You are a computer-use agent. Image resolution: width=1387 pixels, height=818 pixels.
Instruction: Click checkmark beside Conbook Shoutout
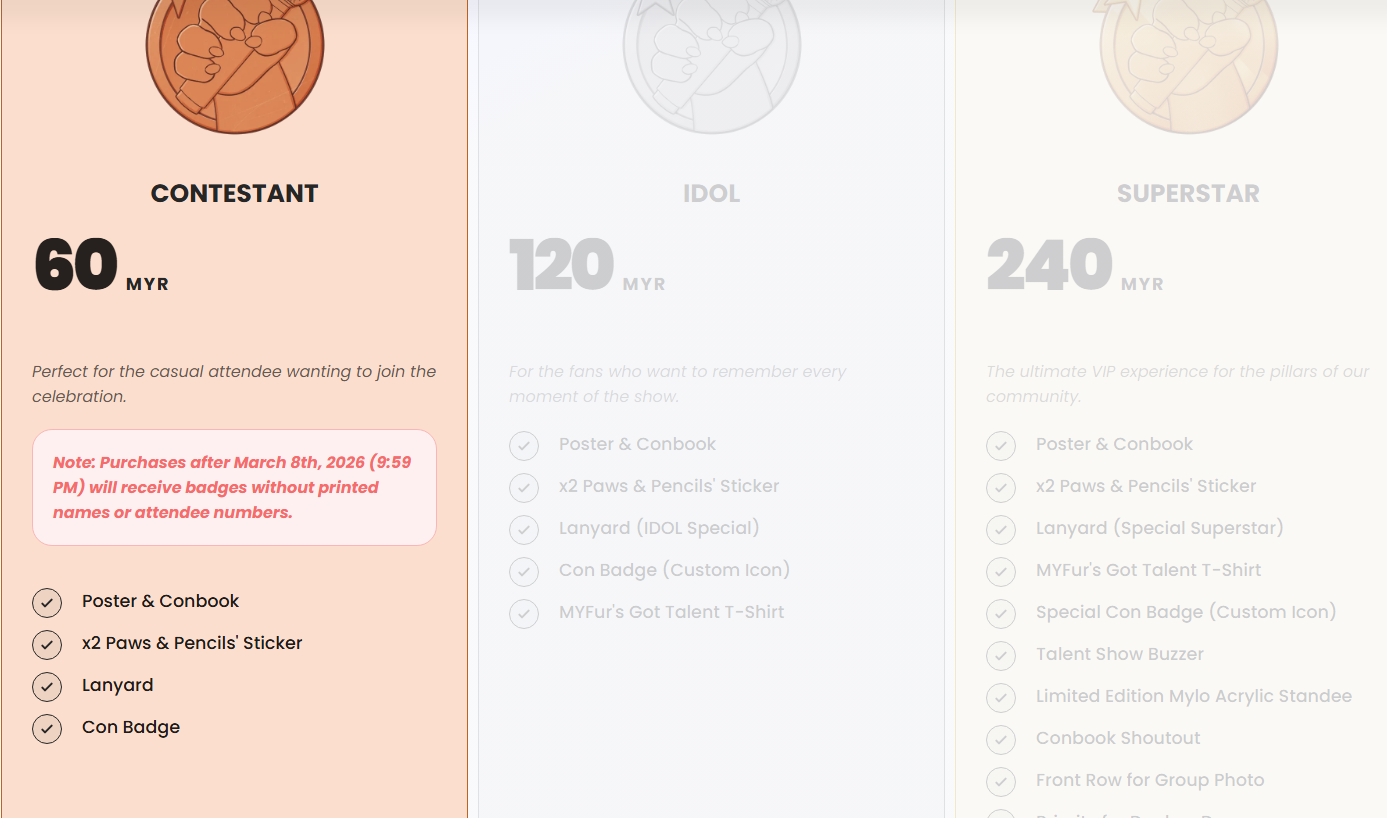(1001, 739)
